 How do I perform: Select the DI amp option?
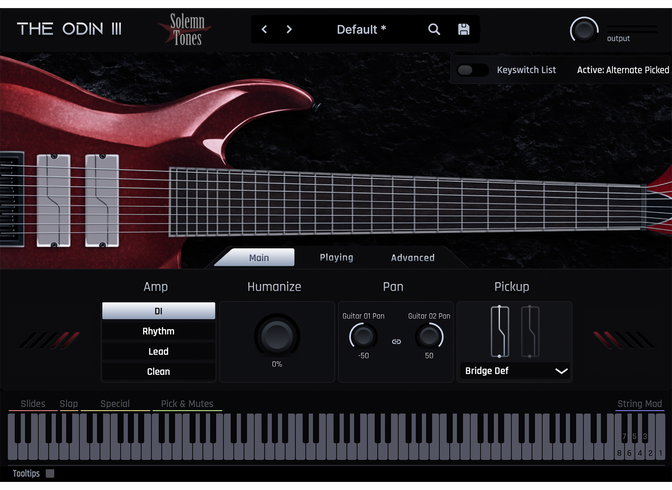159,311
